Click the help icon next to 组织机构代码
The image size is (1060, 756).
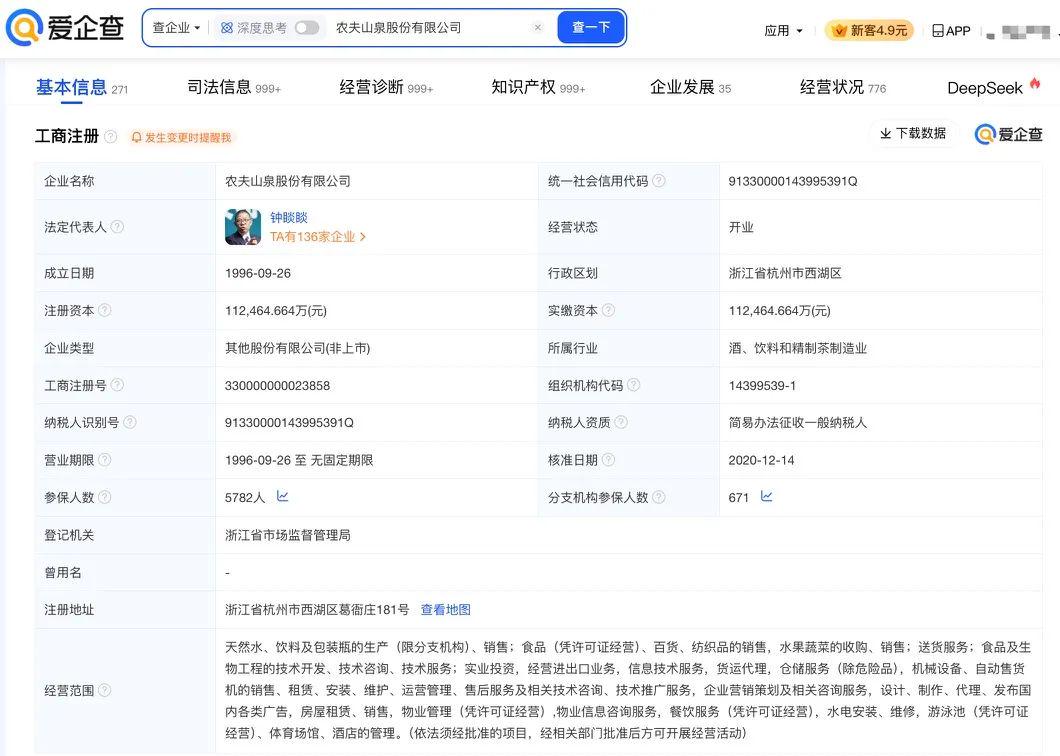(633, 385)
